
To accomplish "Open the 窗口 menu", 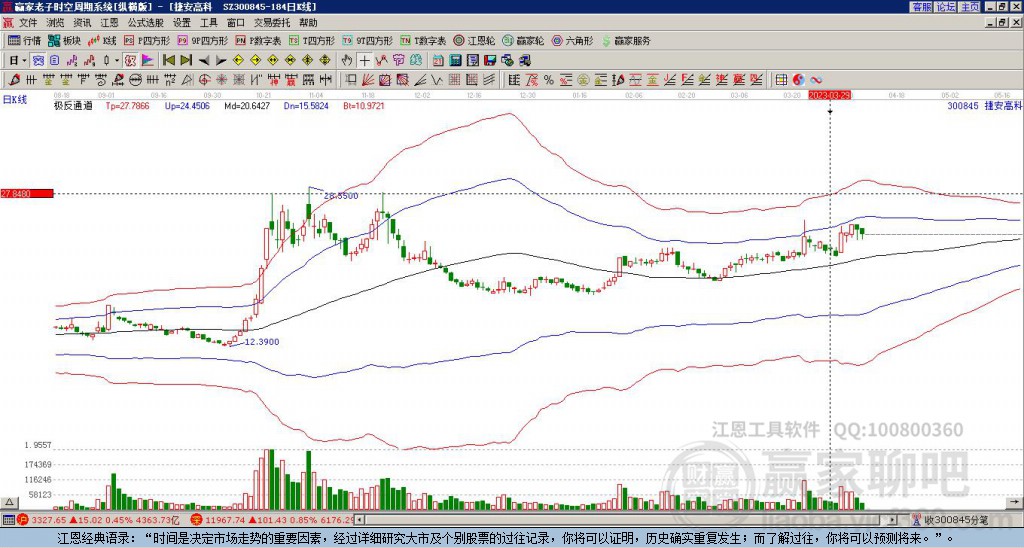I will tap(236, 23).
